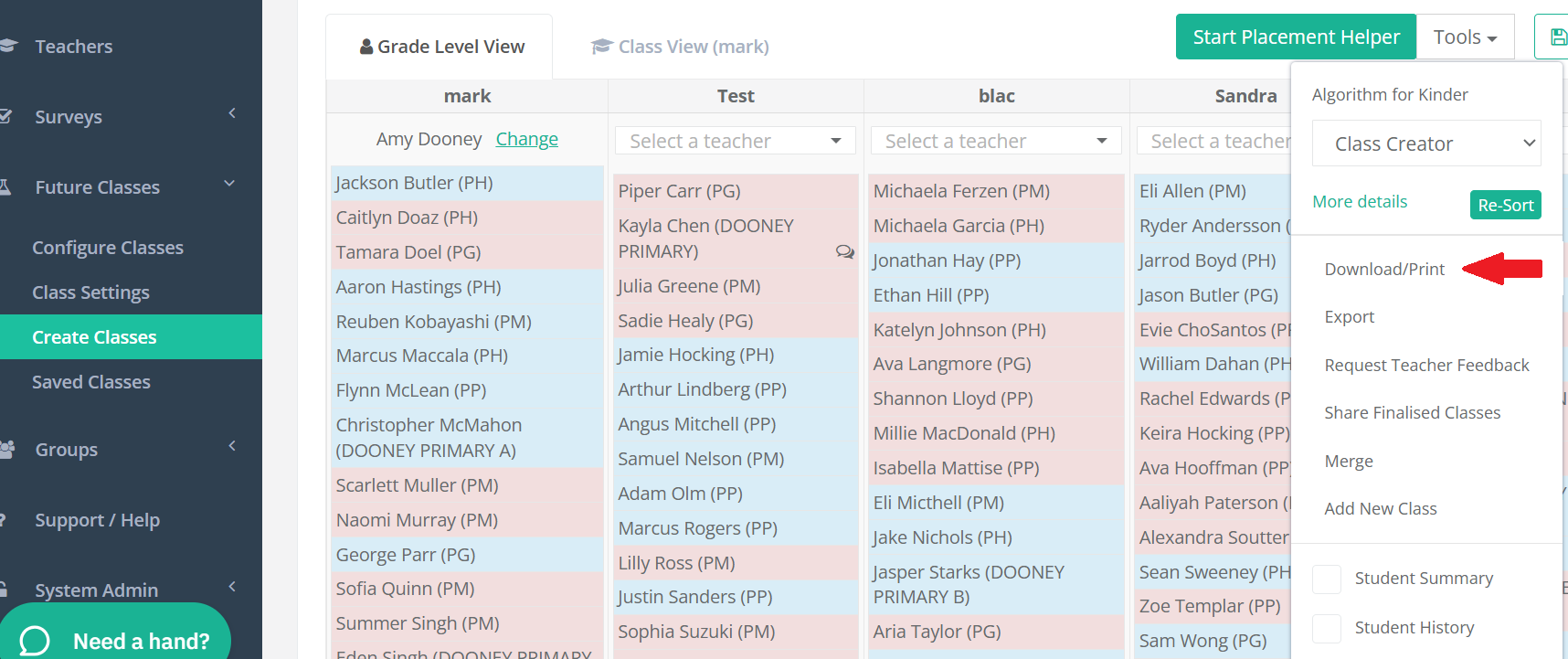Choose Export from Tools menu
Image resolution: width=1568 pixels, height=659 pixels.
pos(1349,316)
